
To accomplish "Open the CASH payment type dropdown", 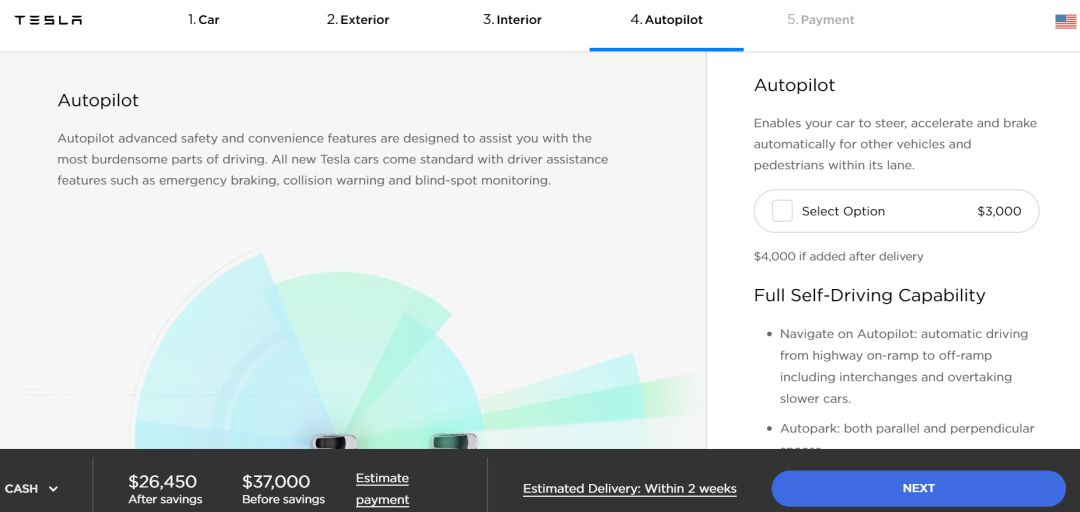I will point(32,489).
